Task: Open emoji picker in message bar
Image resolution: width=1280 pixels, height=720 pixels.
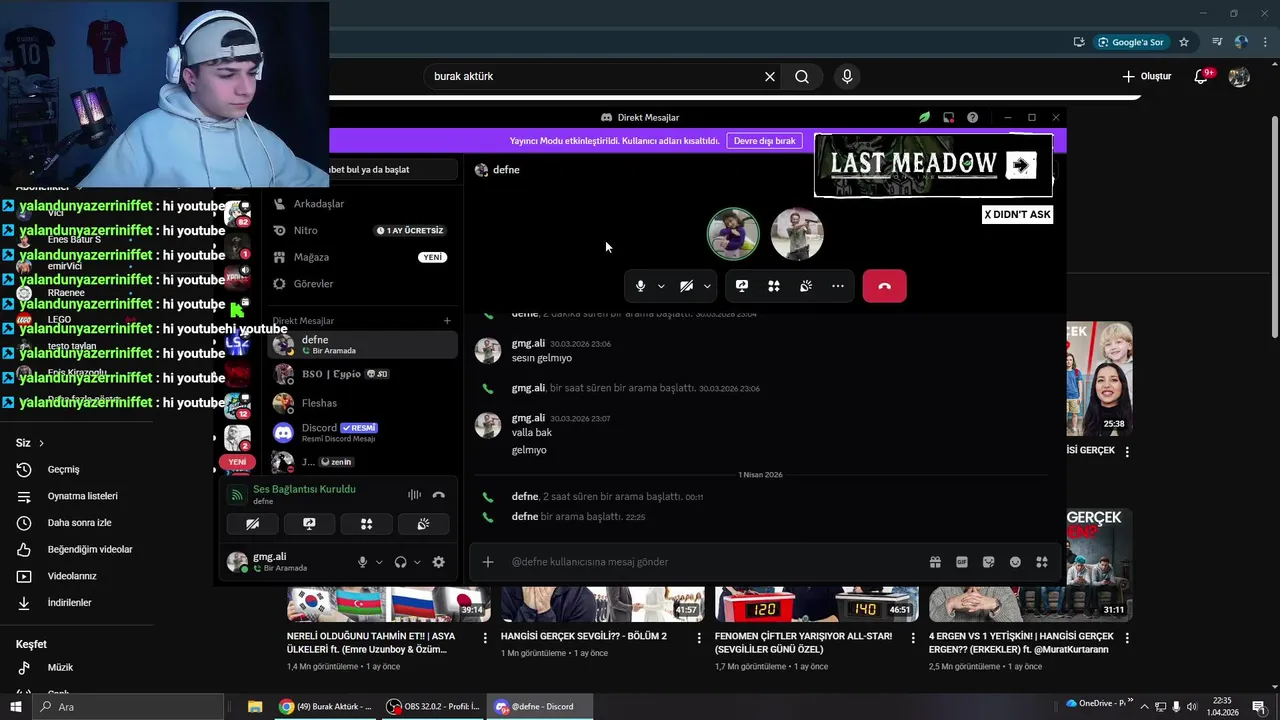Action: click(1015, 562)
